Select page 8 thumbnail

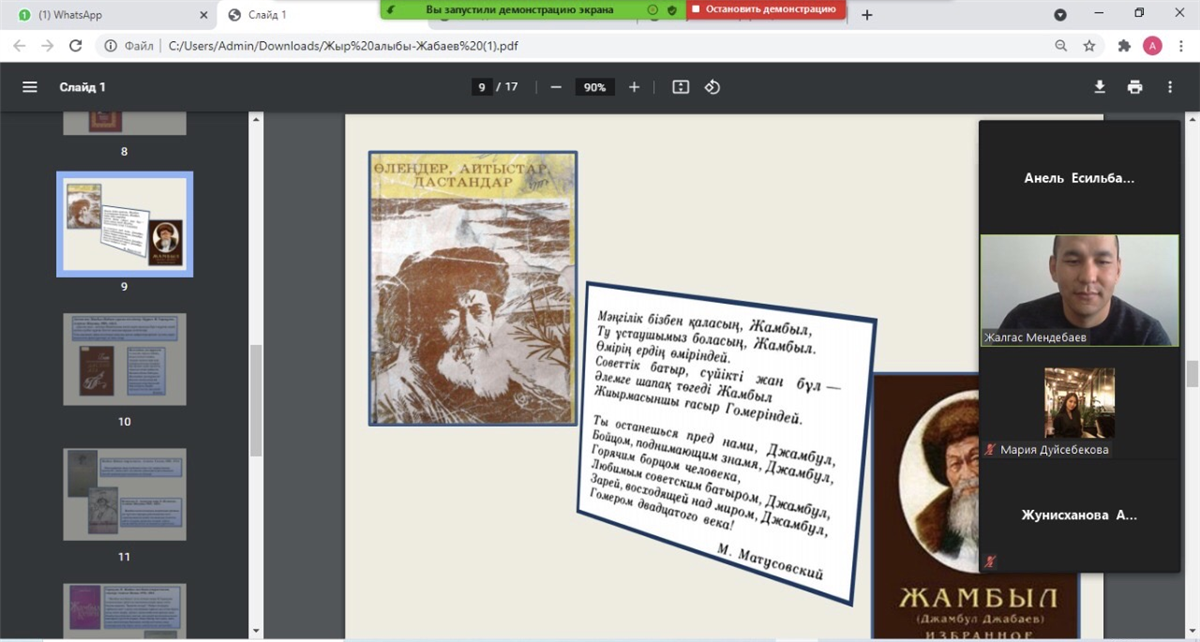pyautogui.click(x=124, y=123)
